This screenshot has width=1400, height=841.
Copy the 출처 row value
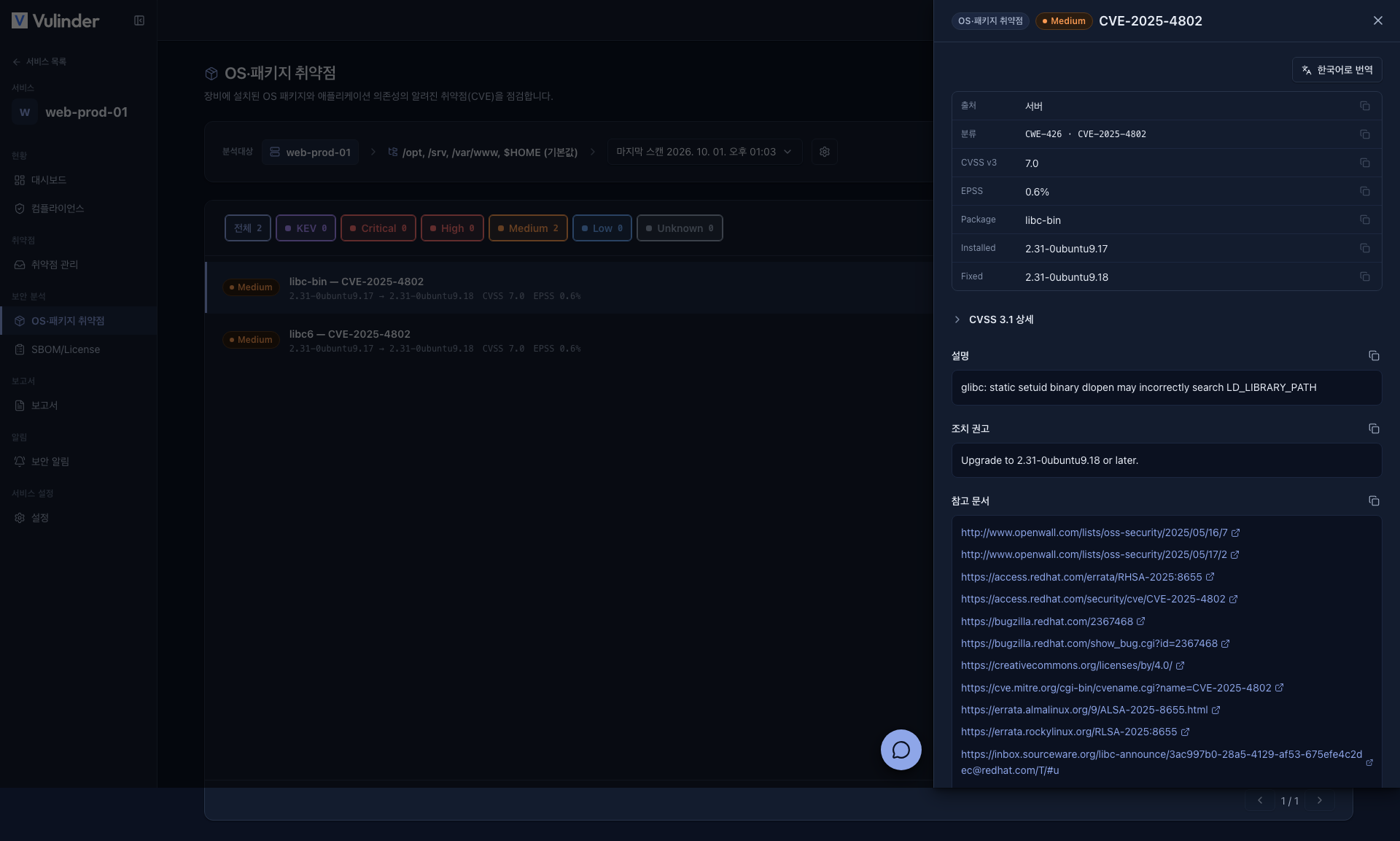[1364, 106]
